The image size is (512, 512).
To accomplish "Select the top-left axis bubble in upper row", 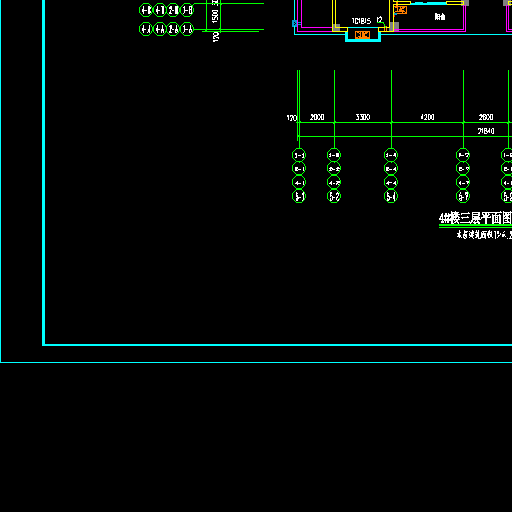I will click(x=146, y=10).
